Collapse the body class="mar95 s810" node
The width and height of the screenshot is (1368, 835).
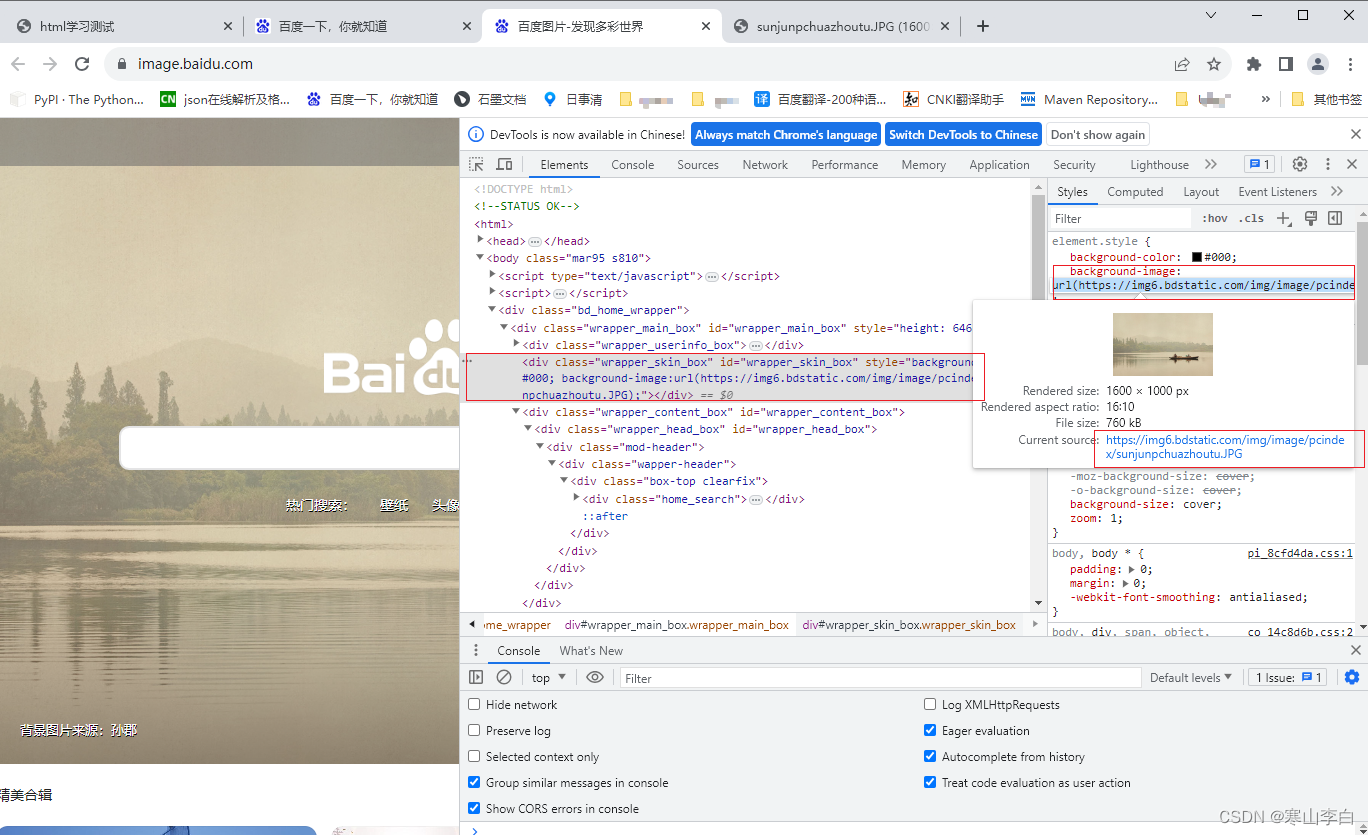pos(481,258)
